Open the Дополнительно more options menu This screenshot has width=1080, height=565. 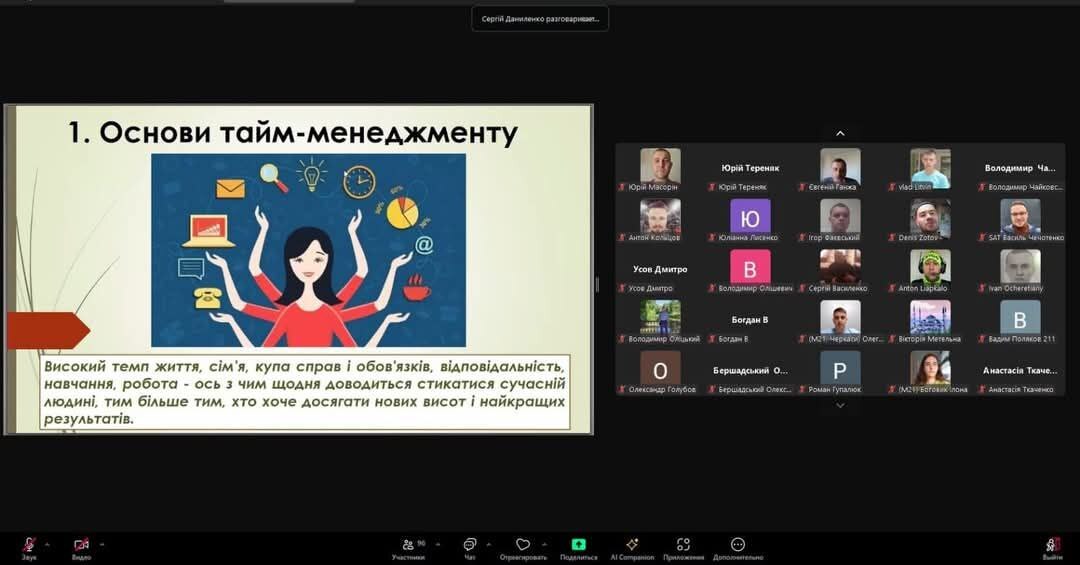pyautogui.click(x=738, y=545)
